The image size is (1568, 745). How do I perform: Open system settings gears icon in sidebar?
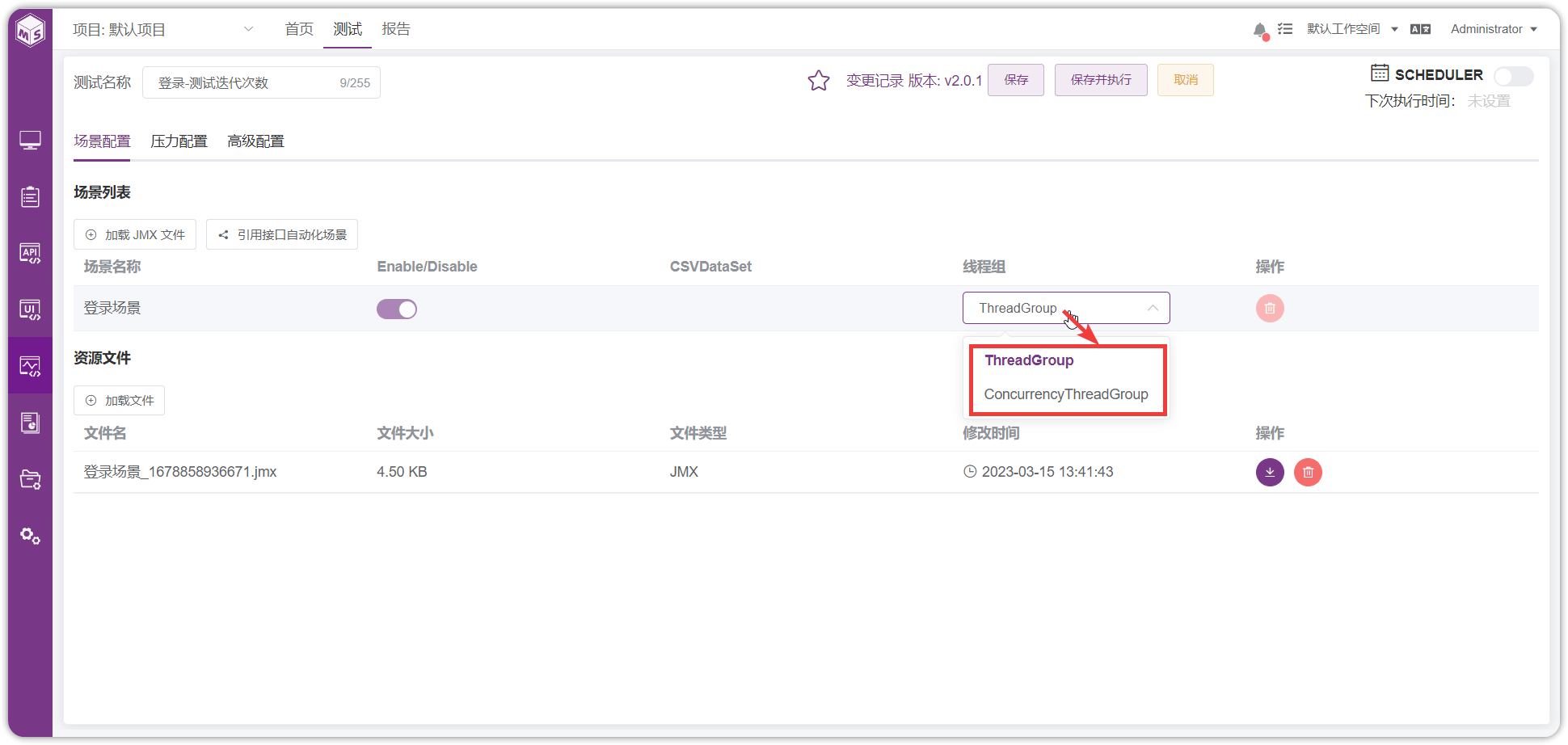click(30, 536)
